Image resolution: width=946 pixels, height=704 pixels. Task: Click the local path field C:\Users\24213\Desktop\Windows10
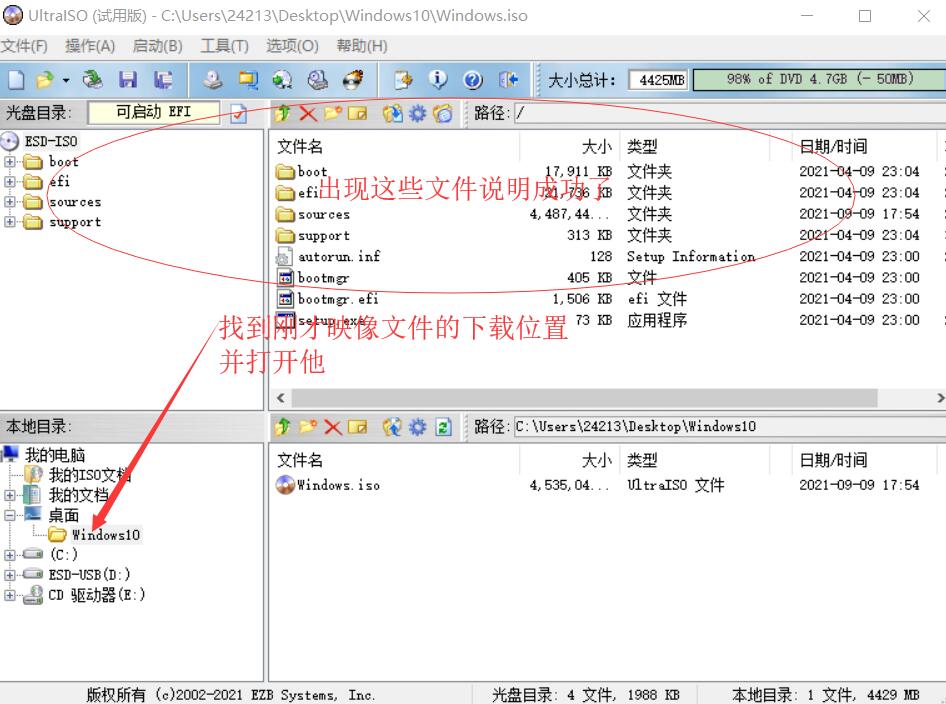tap(730, 427)
